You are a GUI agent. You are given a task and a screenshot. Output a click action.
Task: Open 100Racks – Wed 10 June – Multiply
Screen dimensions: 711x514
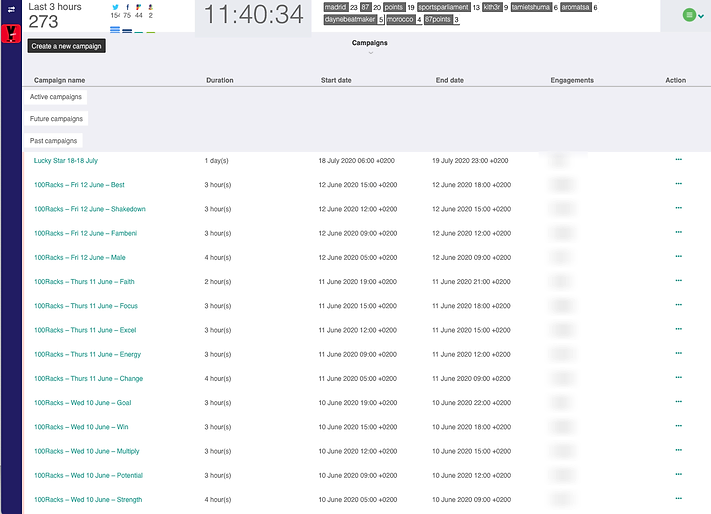pyautogui.click(x=86, y=451)
